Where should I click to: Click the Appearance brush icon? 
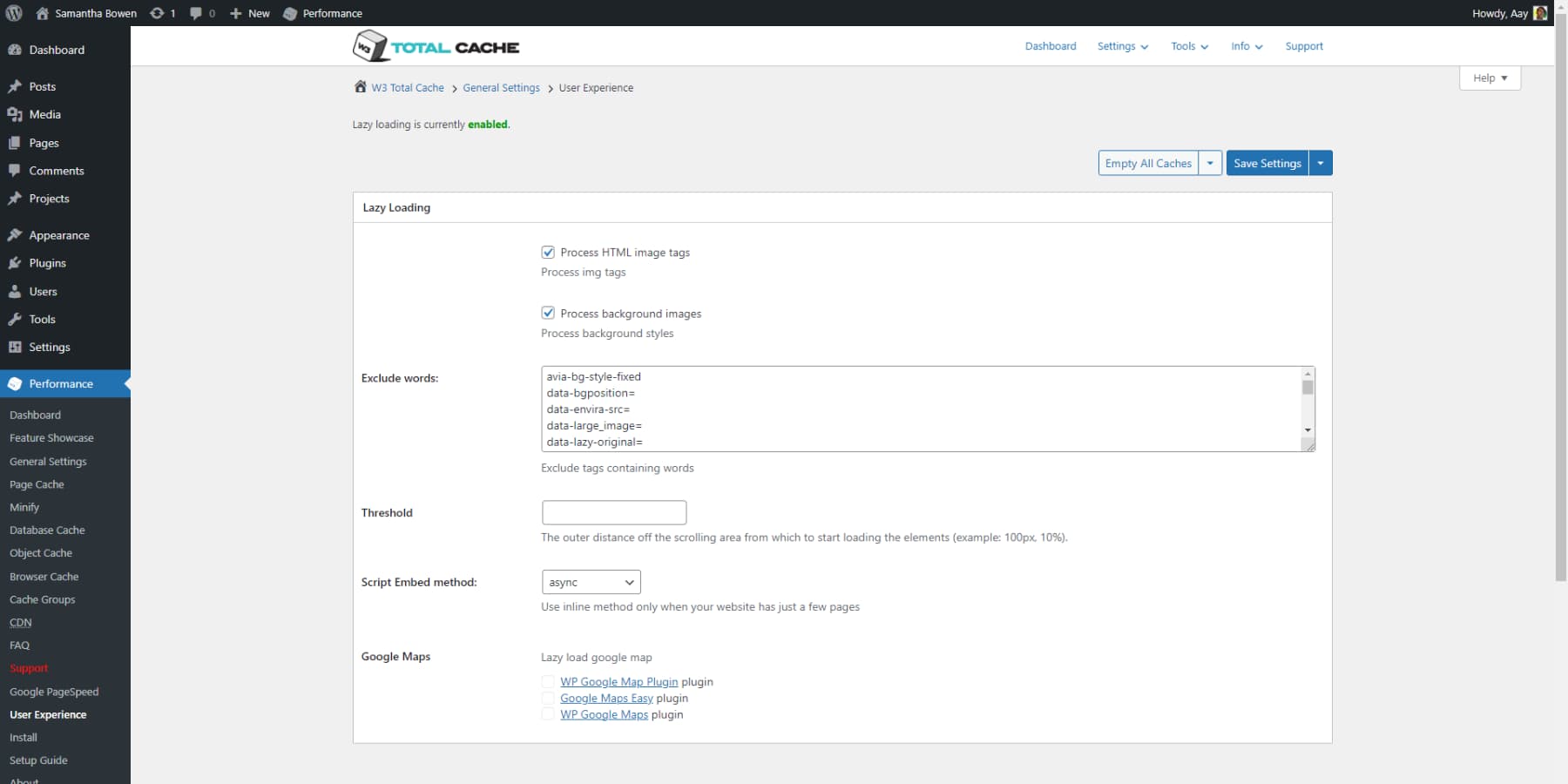click(x=15, y=235)
